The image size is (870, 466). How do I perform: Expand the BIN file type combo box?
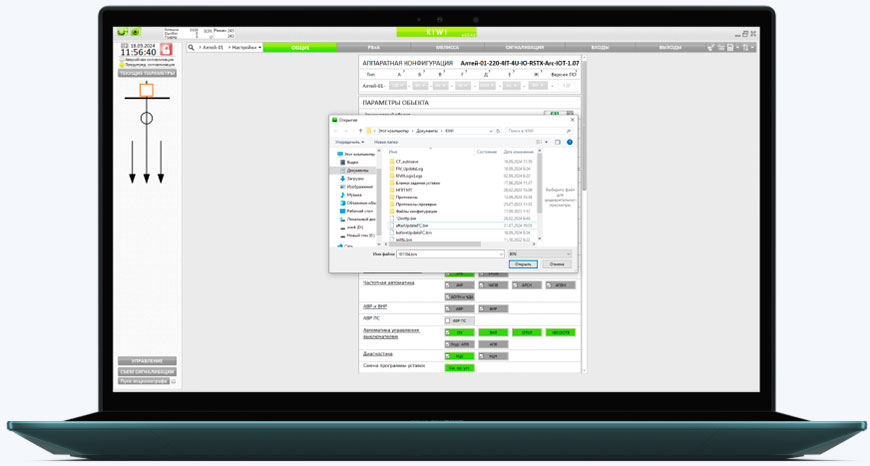pyautogui.click(x=539, y=254)
